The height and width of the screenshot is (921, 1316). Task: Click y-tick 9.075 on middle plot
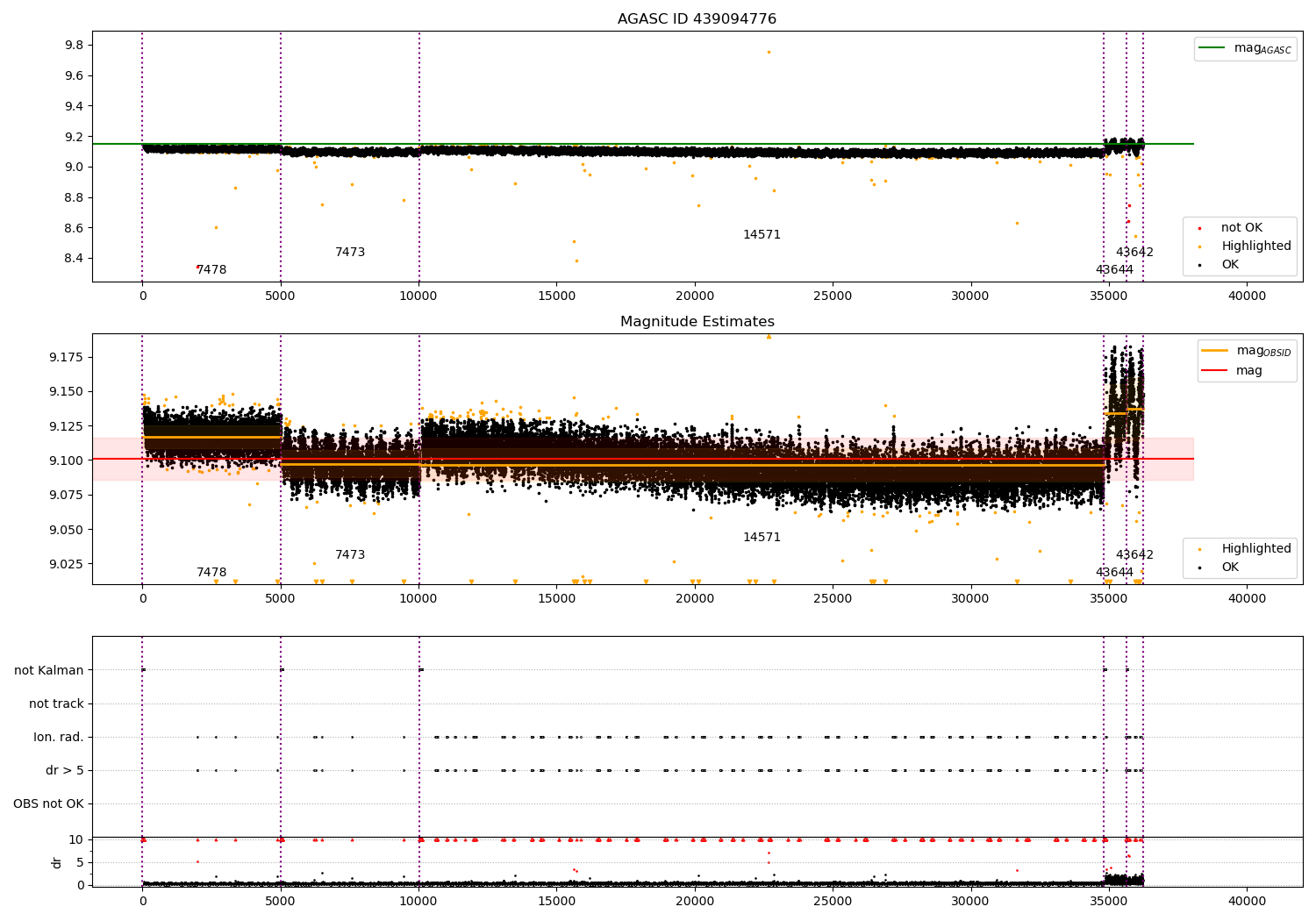tap(67, 496)
